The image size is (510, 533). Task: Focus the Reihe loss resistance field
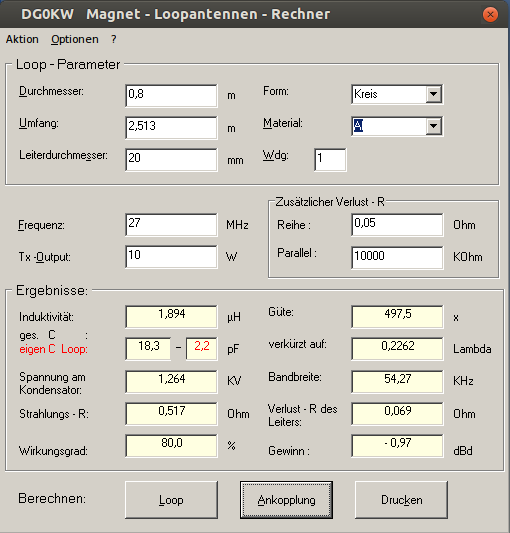[397, 225]
